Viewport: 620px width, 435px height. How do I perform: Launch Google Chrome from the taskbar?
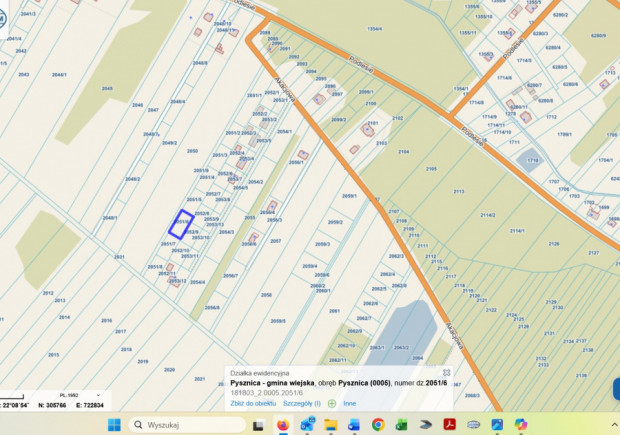point(378,424)
